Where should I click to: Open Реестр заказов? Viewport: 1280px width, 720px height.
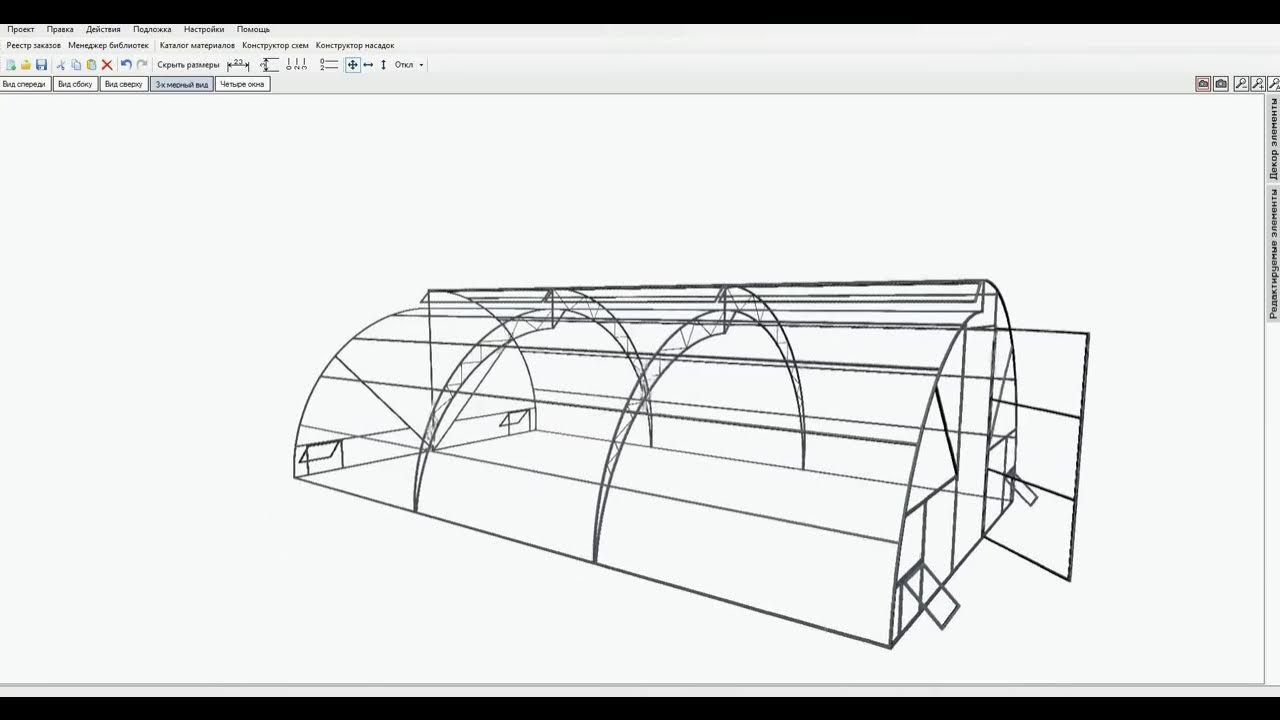[x=34, y=45]
